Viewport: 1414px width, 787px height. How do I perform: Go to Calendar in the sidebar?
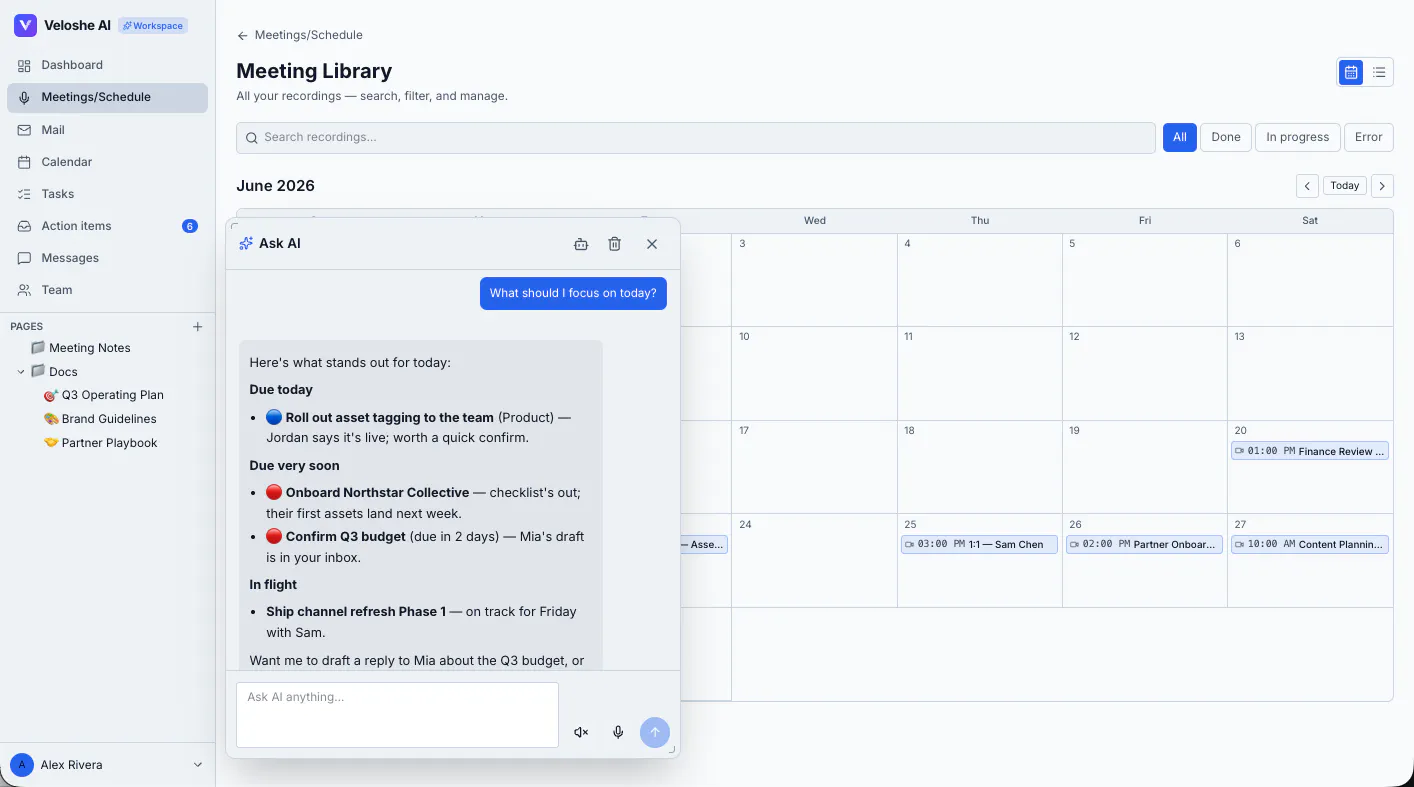(107, 162)
